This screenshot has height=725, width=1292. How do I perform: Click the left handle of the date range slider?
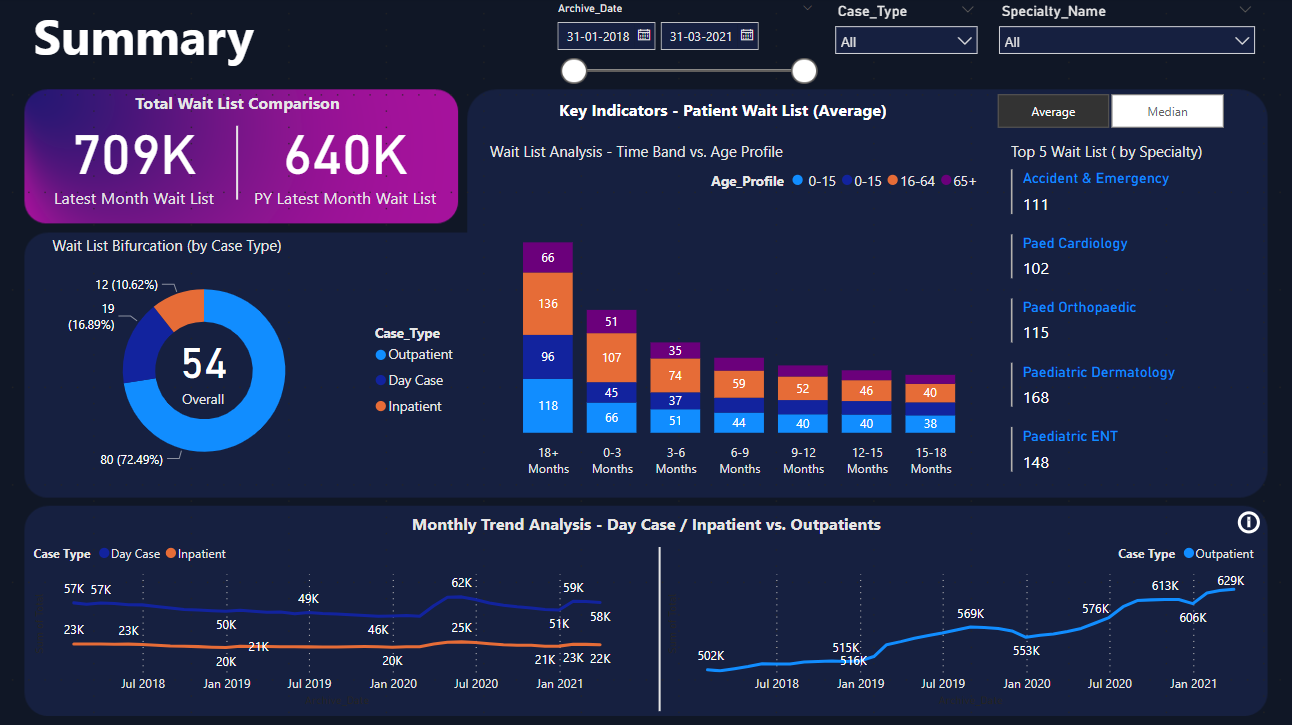pos(573,71)
